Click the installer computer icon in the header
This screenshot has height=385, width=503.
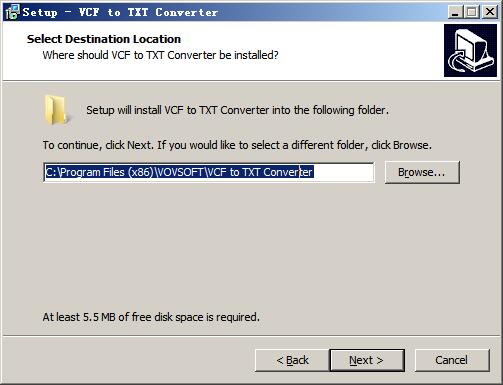click(470, 50)
